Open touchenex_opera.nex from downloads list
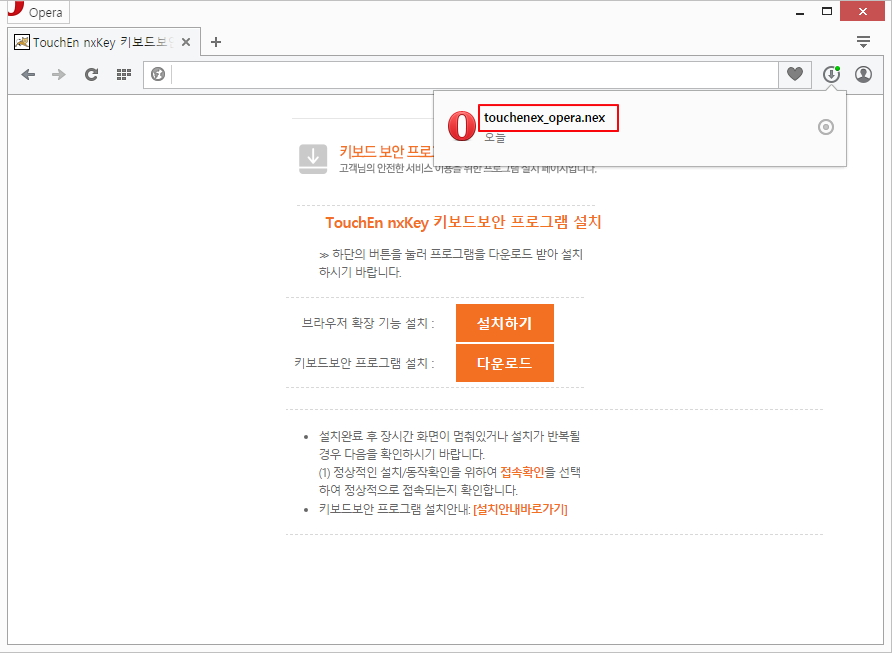Screen dimensions: 892x653 click(544, 118)
